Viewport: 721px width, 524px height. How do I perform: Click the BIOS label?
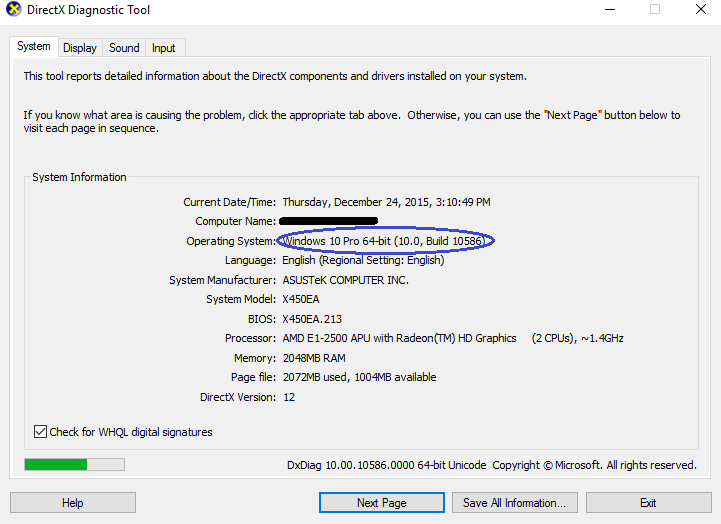point(262,319)
